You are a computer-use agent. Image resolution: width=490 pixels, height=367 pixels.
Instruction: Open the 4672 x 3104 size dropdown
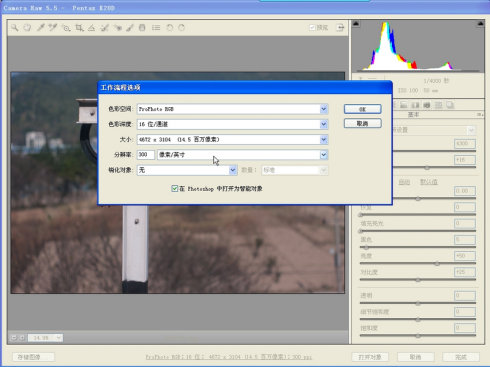(x=232, y=140)
